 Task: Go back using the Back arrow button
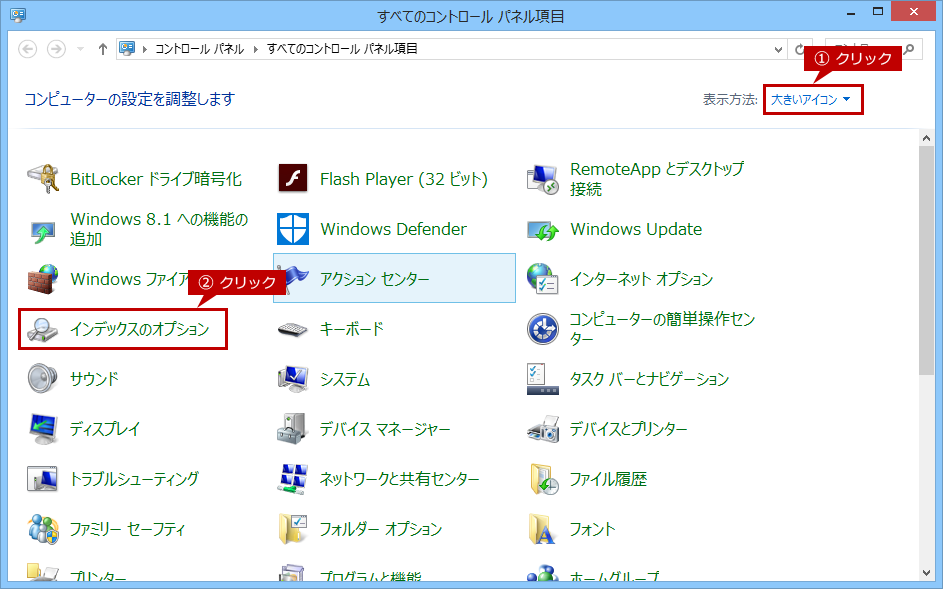coord(28,49)
